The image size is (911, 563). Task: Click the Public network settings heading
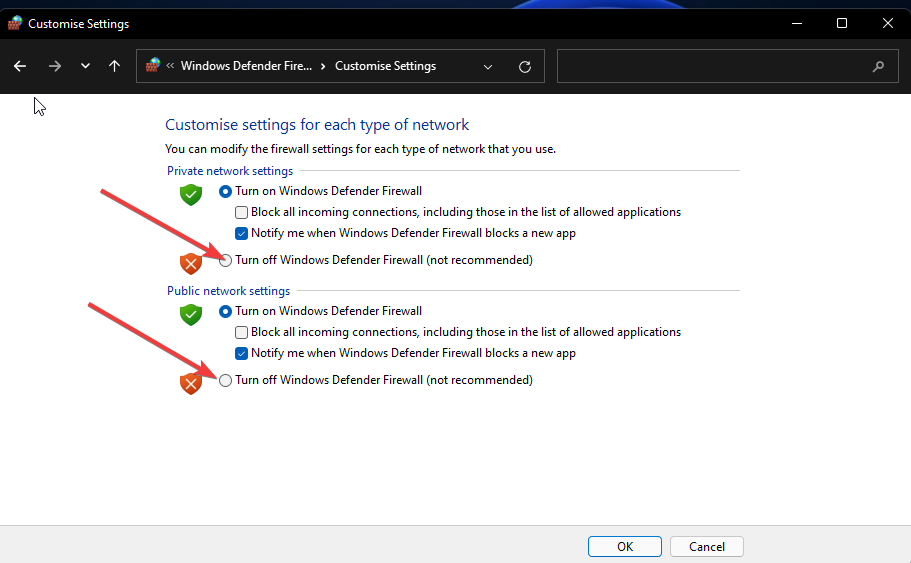(228, 291)
